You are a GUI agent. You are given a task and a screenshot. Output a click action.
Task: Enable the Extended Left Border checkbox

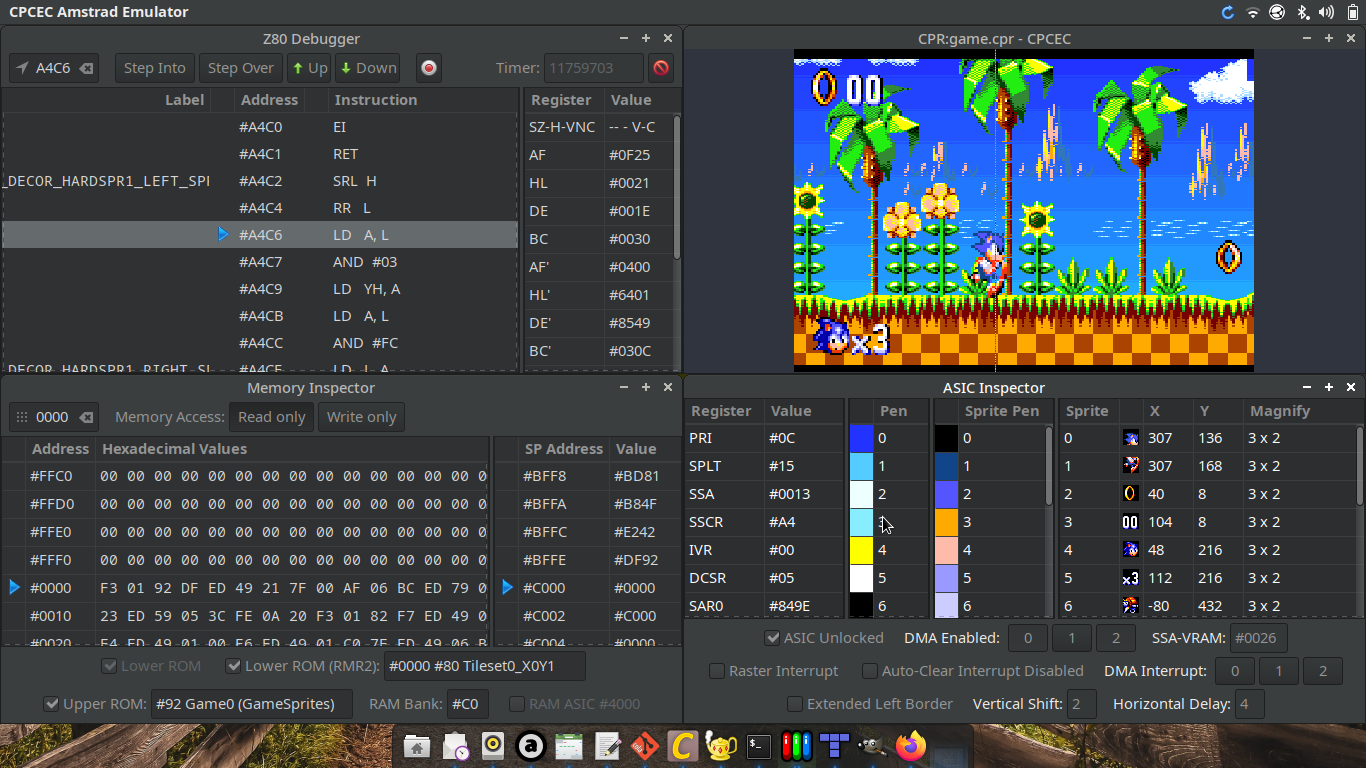click(795, 704)
